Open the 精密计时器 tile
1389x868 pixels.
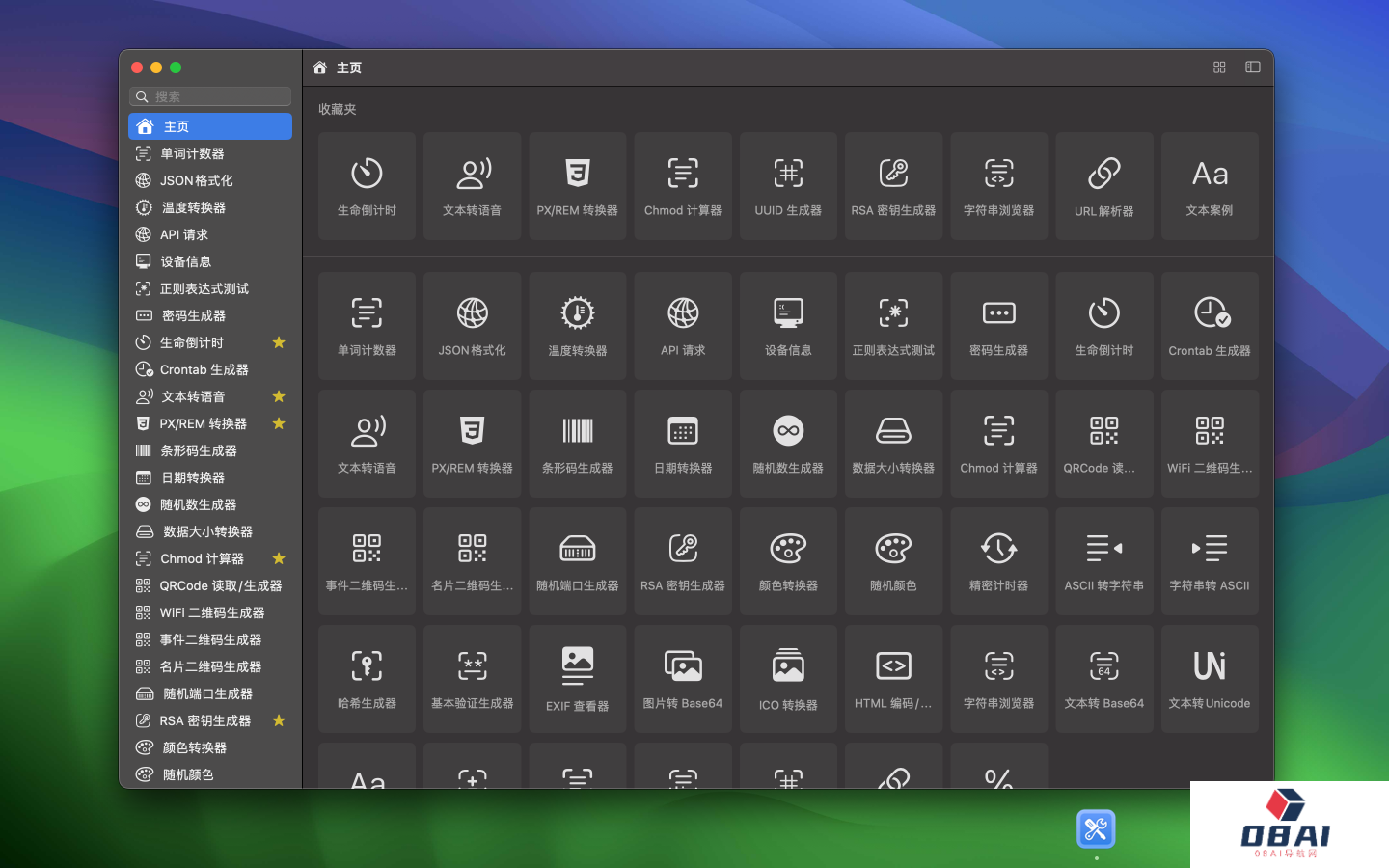(x=998, y=561)
